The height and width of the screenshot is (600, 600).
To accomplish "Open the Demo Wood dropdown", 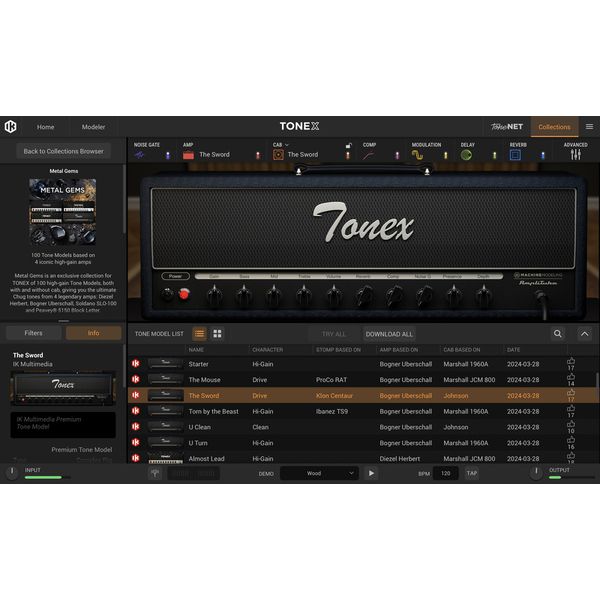I will coord(319,473).
